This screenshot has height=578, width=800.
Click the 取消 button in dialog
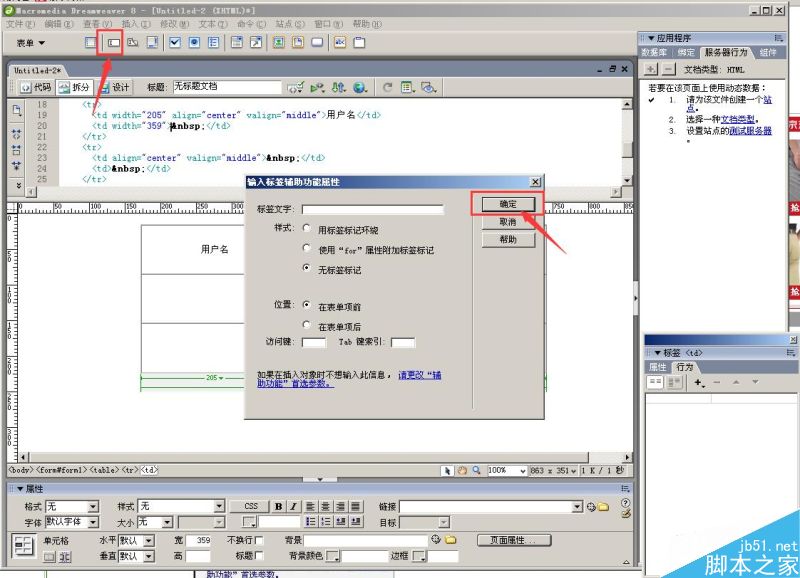click(508, 222)
